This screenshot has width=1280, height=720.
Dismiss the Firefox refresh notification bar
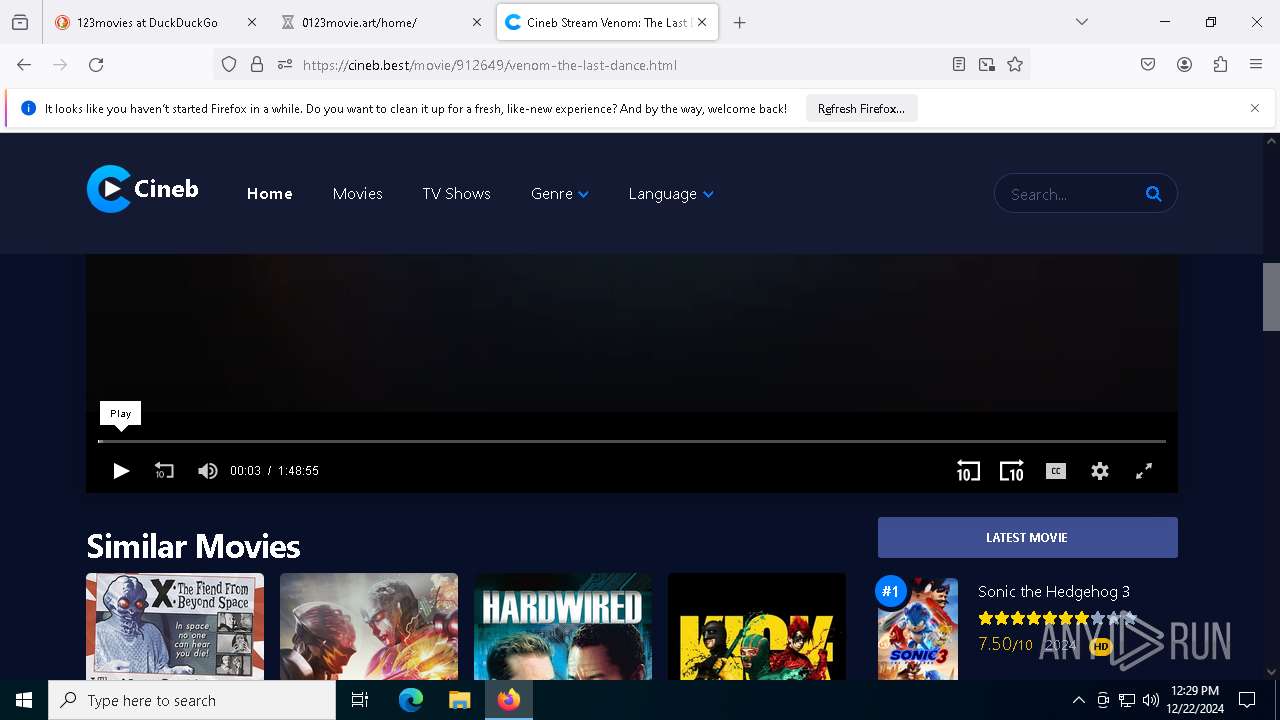pos(1255,108)
